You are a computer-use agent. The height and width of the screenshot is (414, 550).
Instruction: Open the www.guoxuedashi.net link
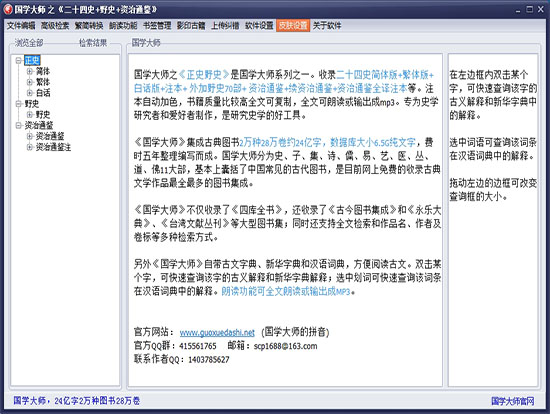pos(217,333)
